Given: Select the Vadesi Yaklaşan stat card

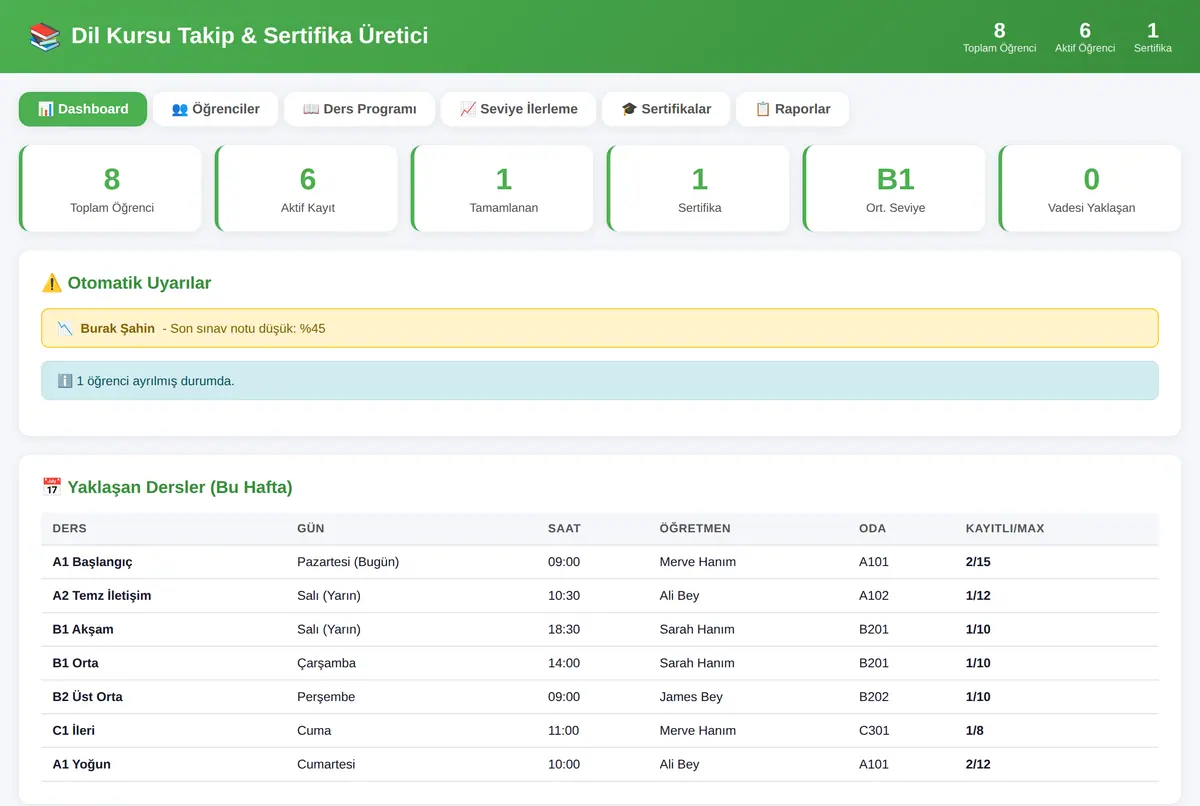Looking at the screenshot, I should 1091,189.
